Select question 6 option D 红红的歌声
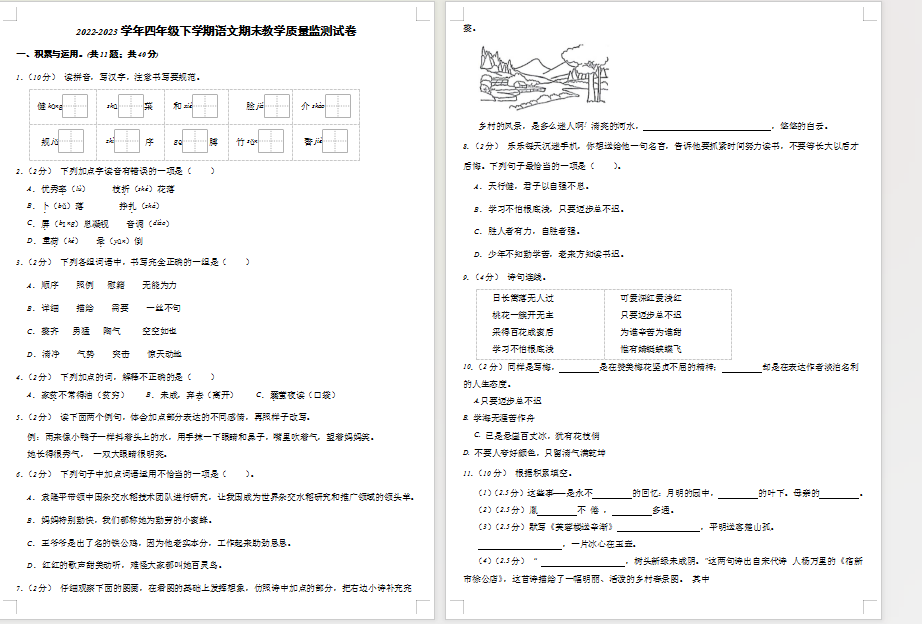This screenshot has width=922, height=624. pos(125,565)
